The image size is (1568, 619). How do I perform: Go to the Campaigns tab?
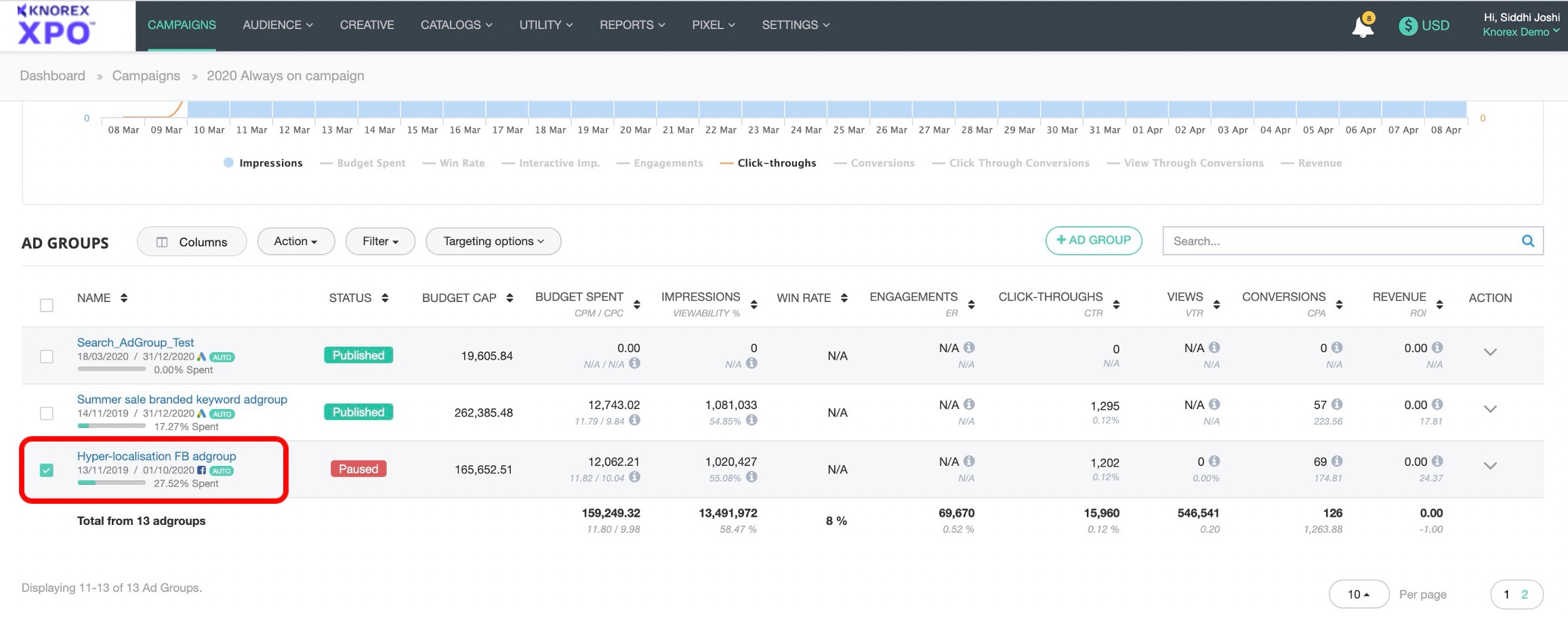click(182, 25)
